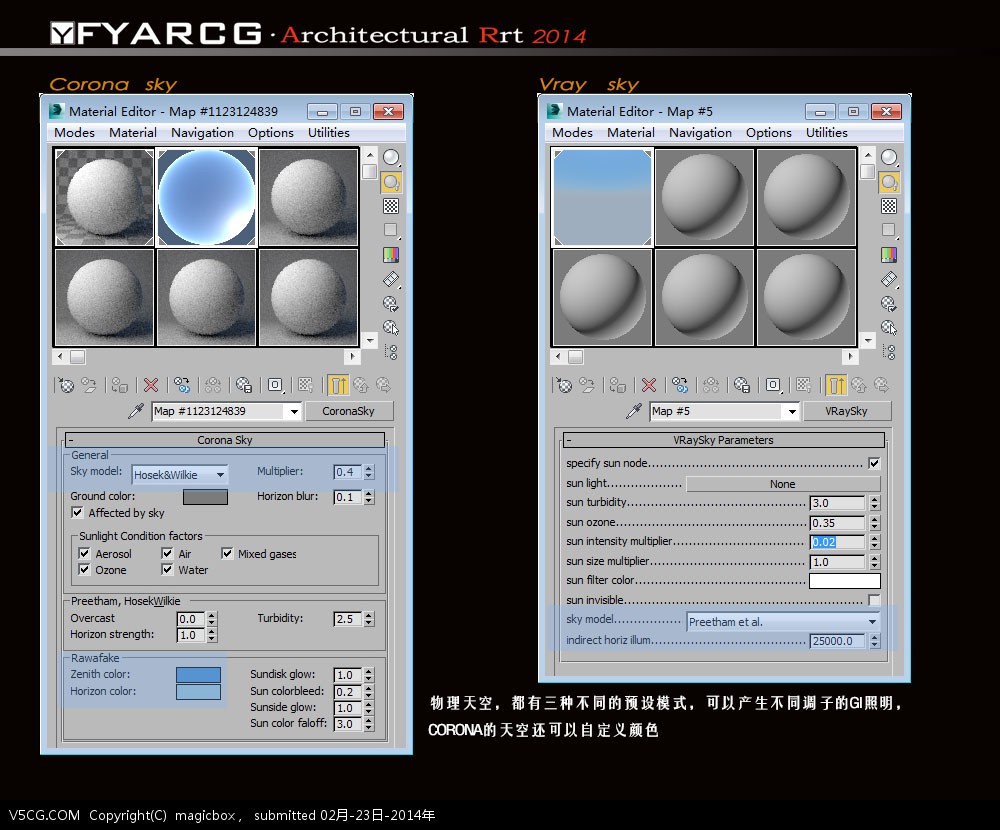Click Get Material icon in Corona sky editor
Screen dimensions: 1000x830
tap(66, 385)
